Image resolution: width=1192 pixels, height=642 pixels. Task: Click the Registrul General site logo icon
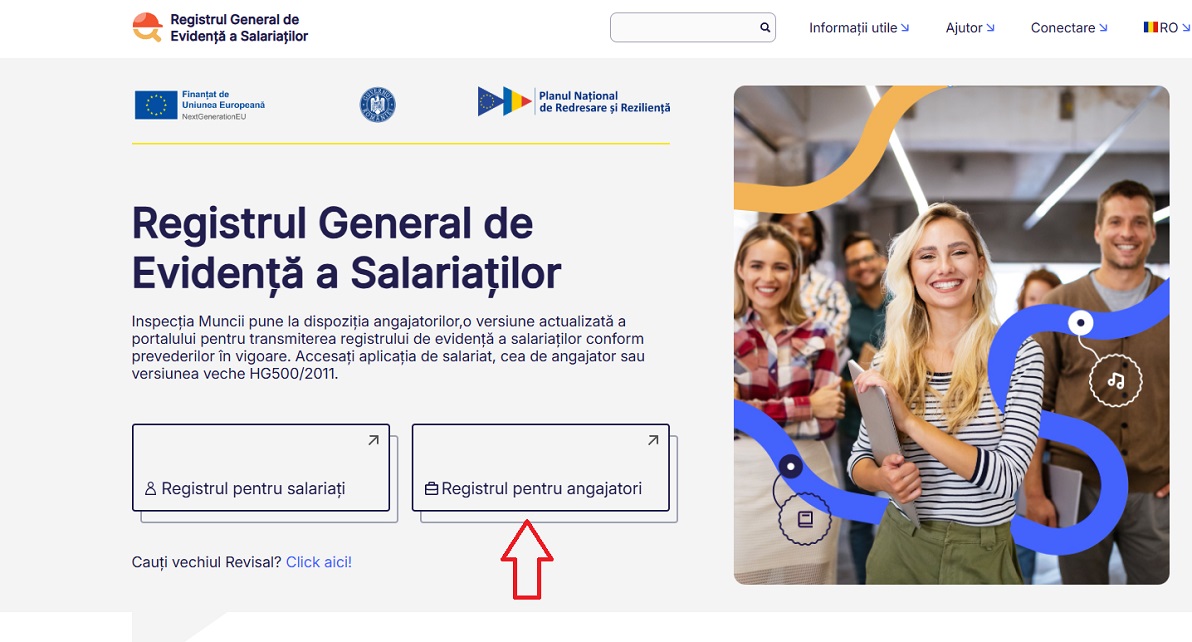(147, 27)
